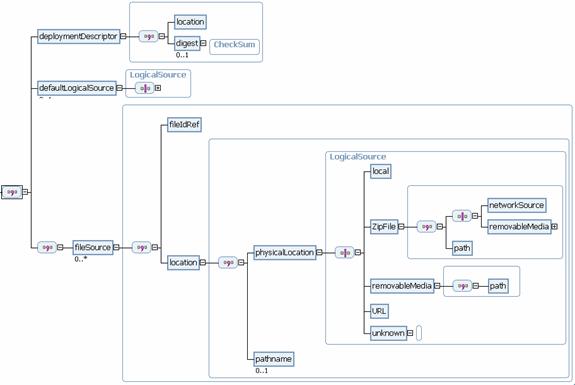Collapse the defaultLogicalSource element
Image resolution: width=575 pixels, height=385 pixels.
pos(120,88)
